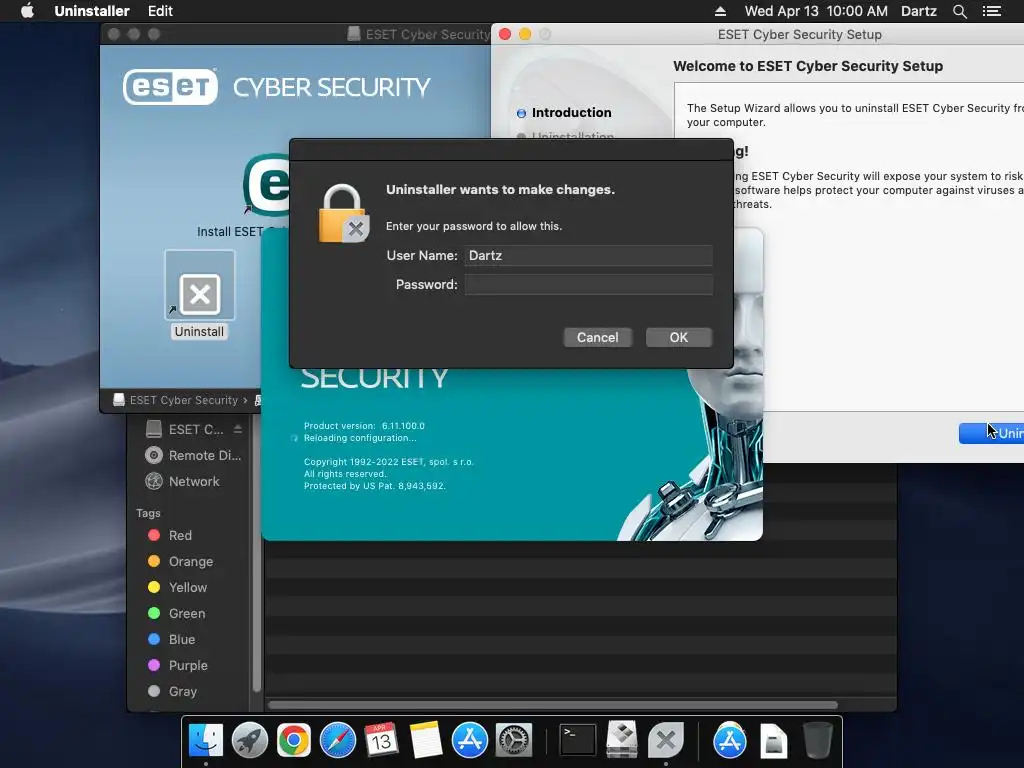This screenshot has width=1024, height=768.
Task: Click the eject icon in menu bar
Action: (720, 11)
